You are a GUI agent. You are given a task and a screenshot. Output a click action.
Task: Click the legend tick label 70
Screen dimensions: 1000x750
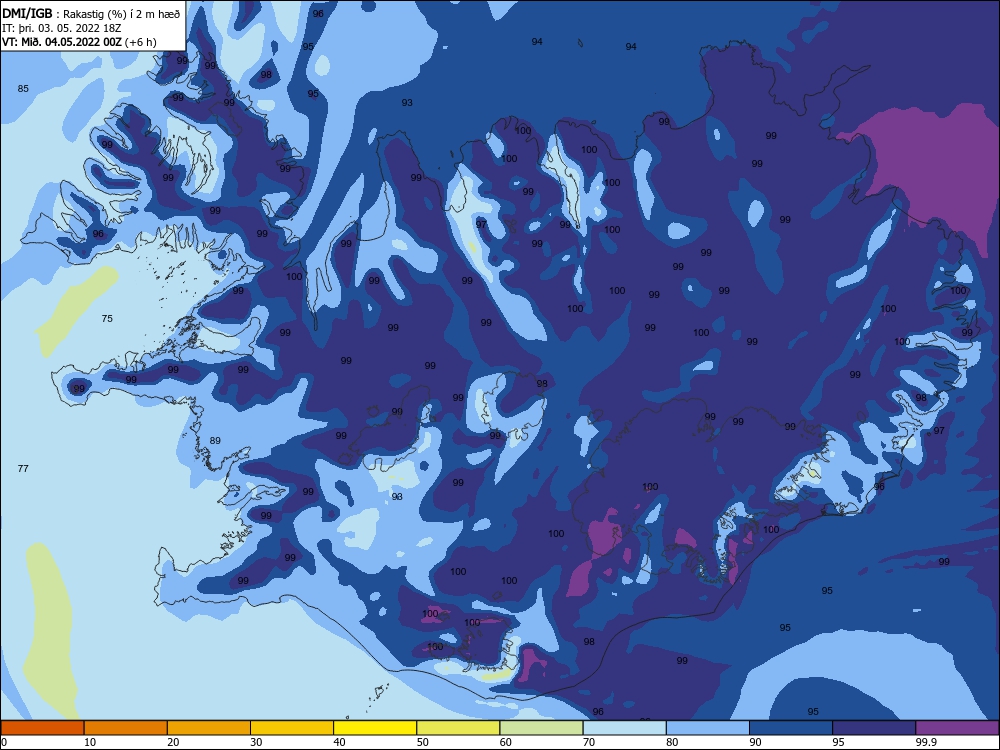click(x=589, y=742)
